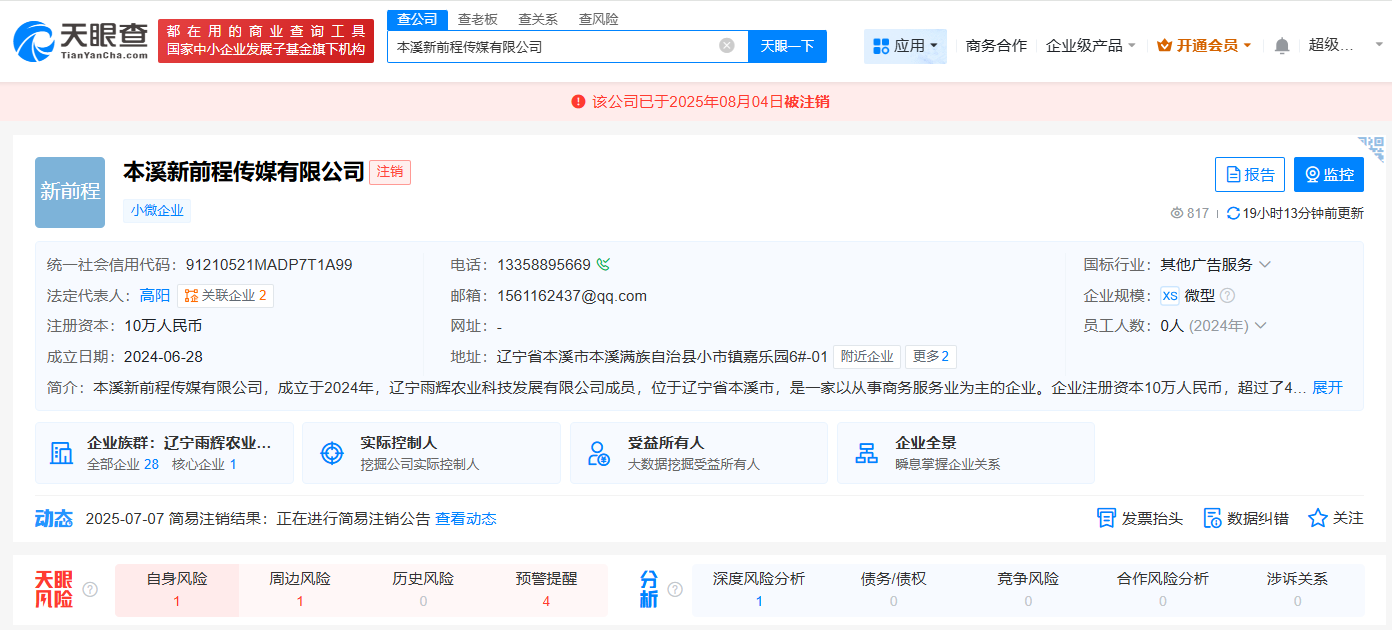Expand the 员工人数 year dropdown
This screenshot has height=630, width=1392.
coord(1260,326)
